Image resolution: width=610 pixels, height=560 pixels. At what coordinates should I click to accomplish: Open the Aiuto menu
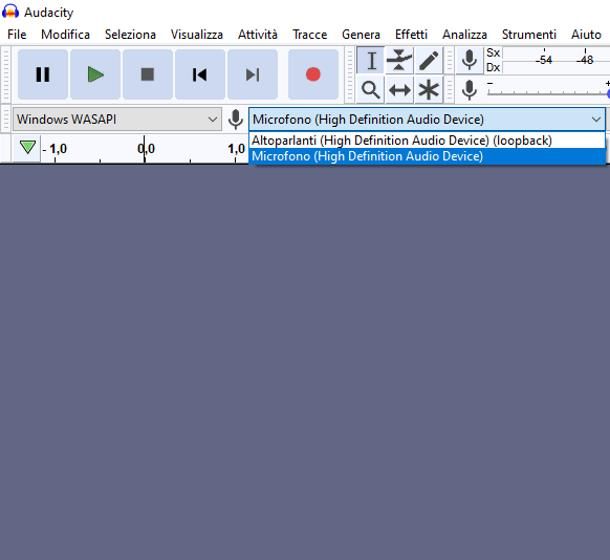click(x=586, y=34)
